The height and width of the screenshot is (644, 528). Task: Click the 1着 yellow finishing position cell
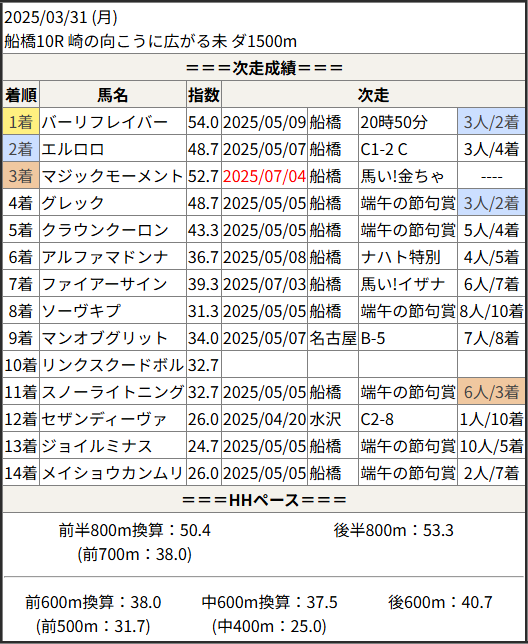[x=21, y=122]
